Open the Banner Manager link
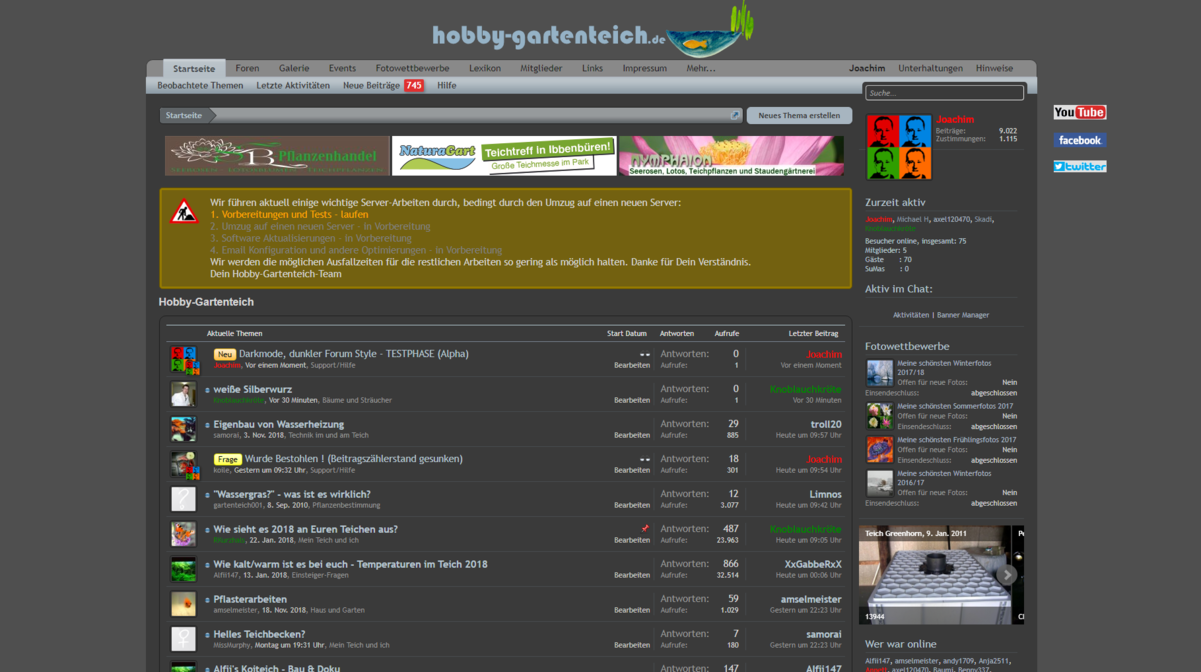 pyautogui.click(x=962, y=315)
